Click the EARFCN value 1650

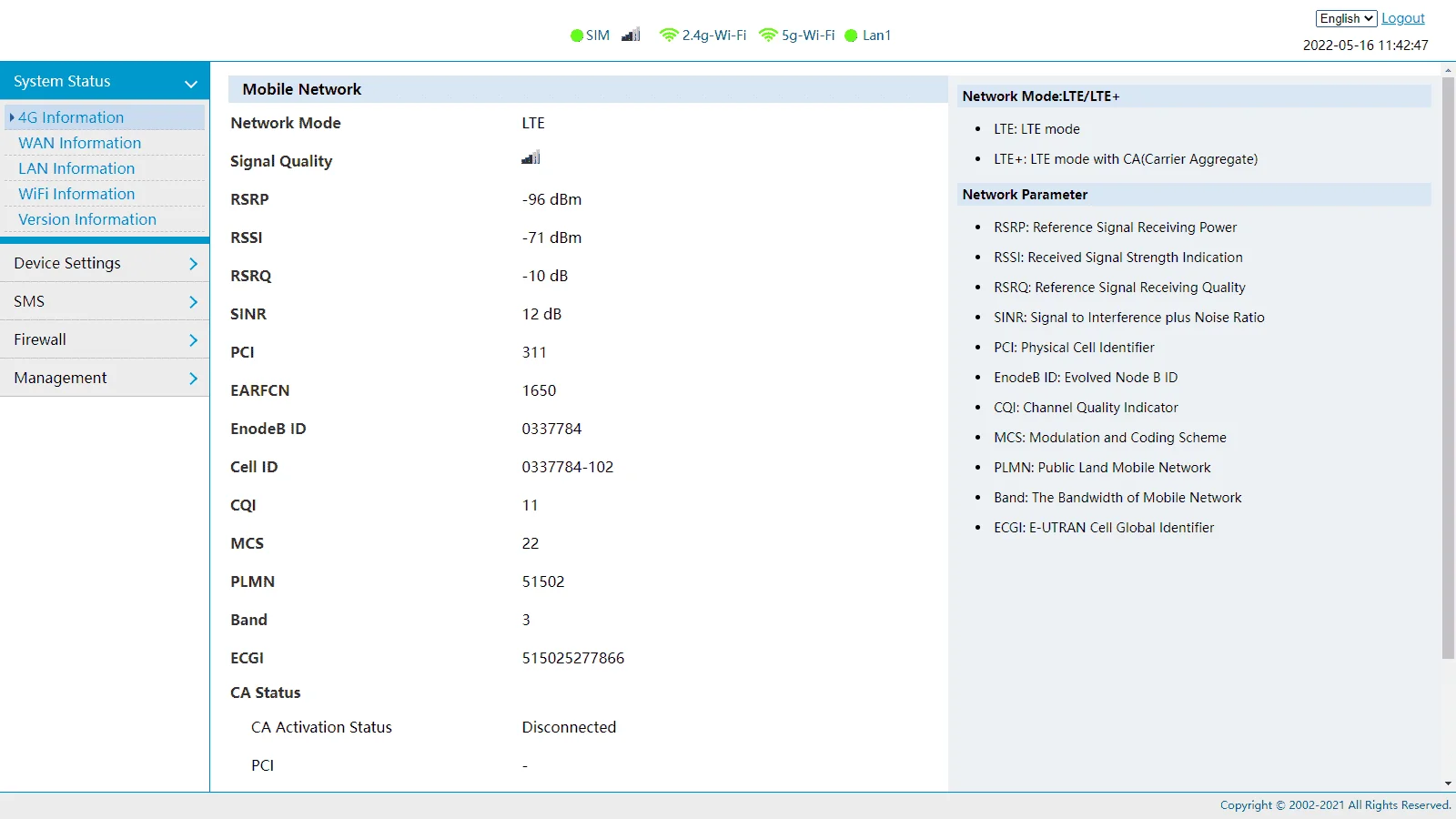539,390
